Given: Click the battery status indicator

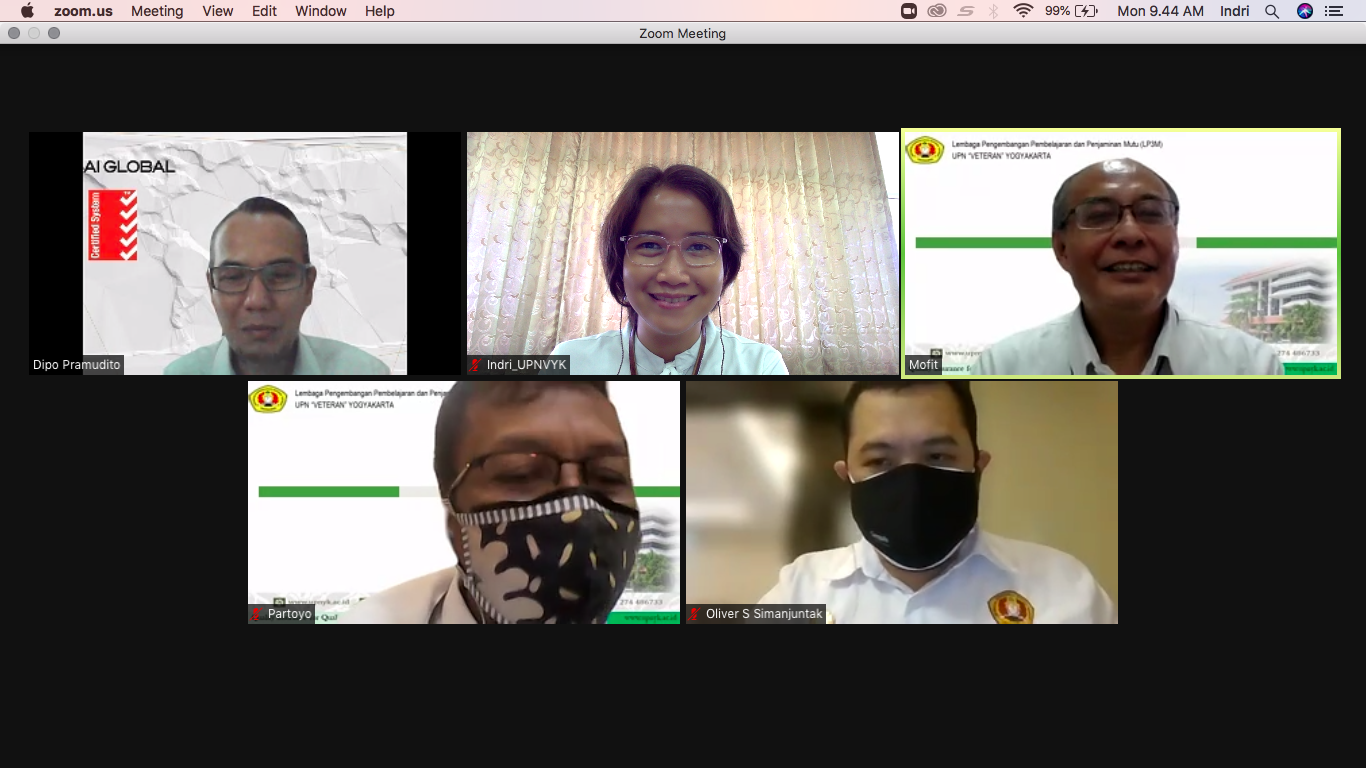Looking at the screenshot, I should click(1086, 11).
